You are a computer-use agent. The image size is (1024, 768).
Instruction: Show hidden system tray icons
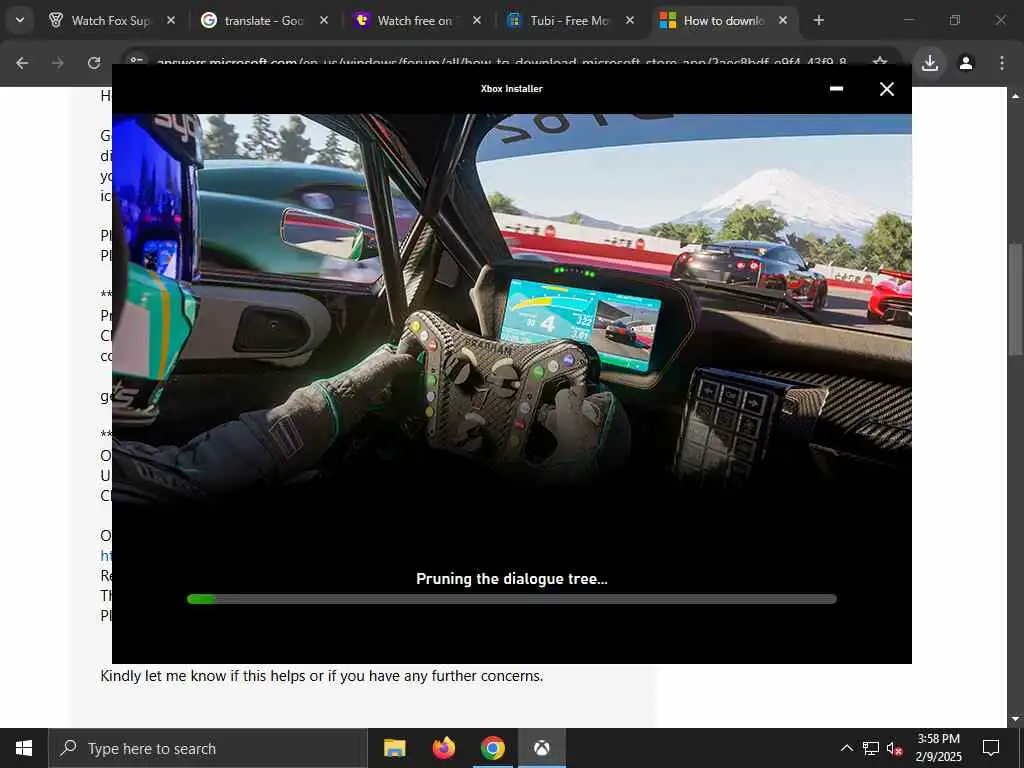click(x=846, y=748)
